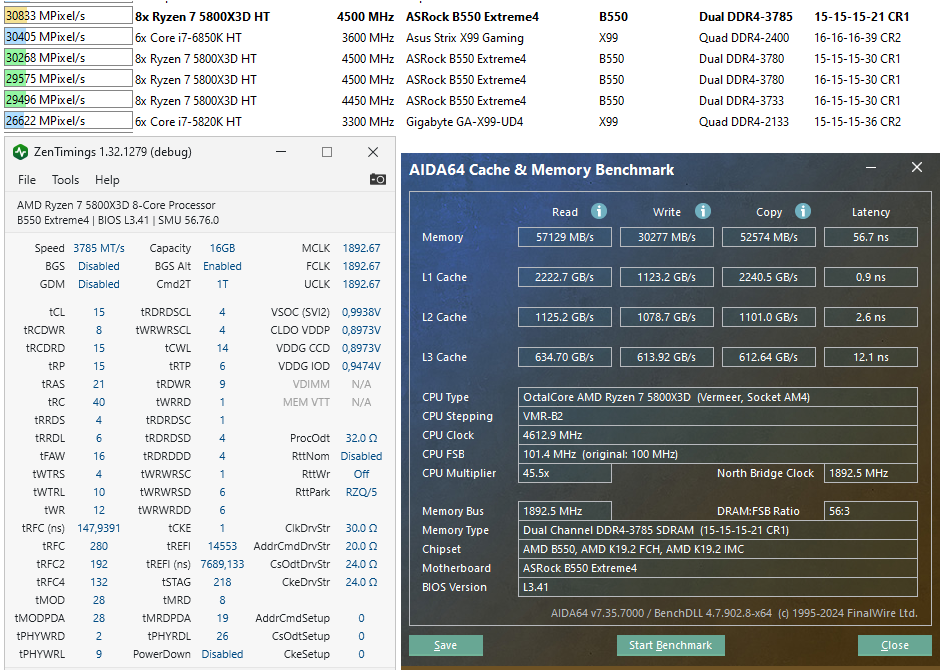Click the PowerDown Disabled value
This screenshot has width=941, height=670.
222,654
